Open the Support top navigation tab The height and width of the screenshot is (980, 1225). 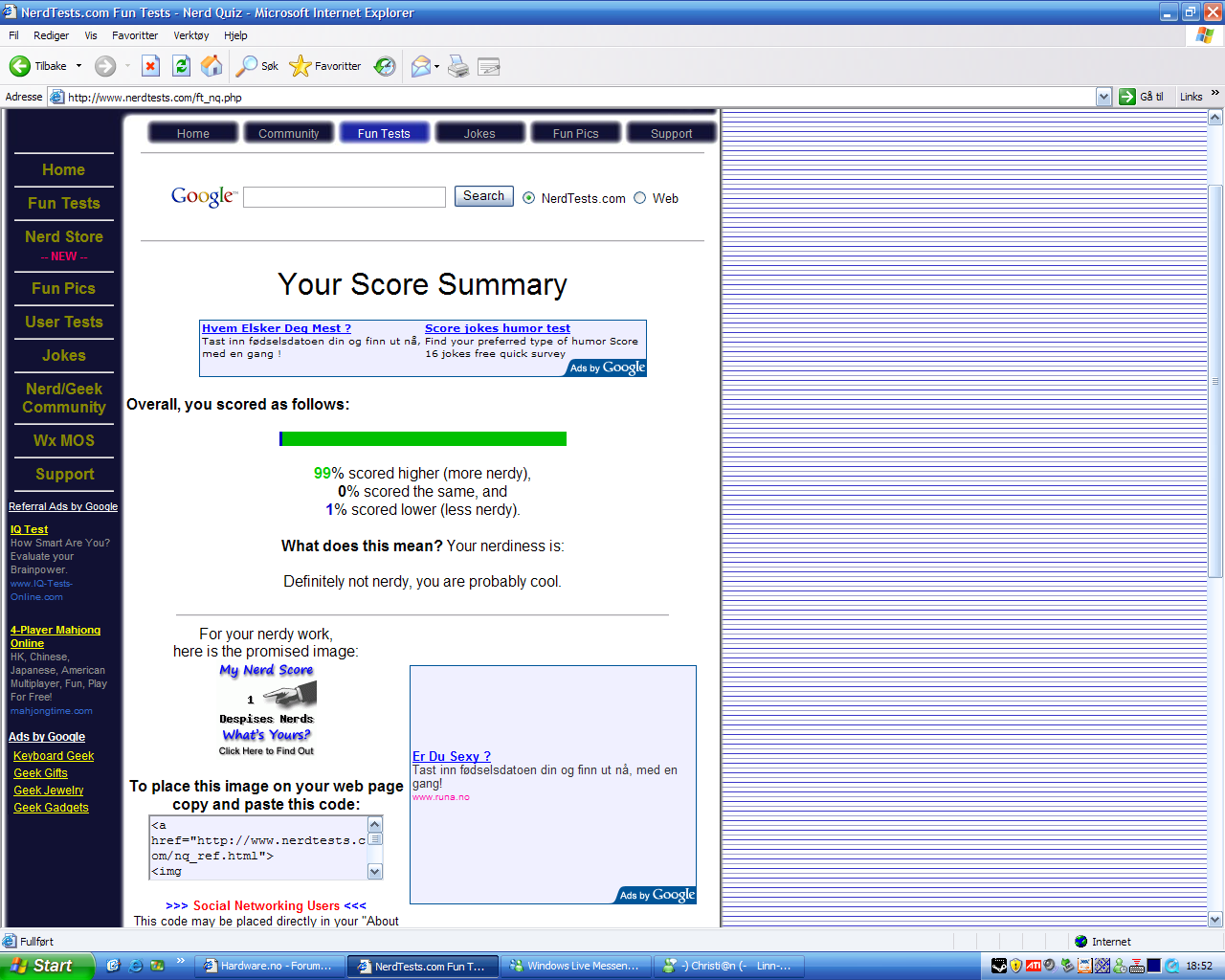tap(671, 133)
